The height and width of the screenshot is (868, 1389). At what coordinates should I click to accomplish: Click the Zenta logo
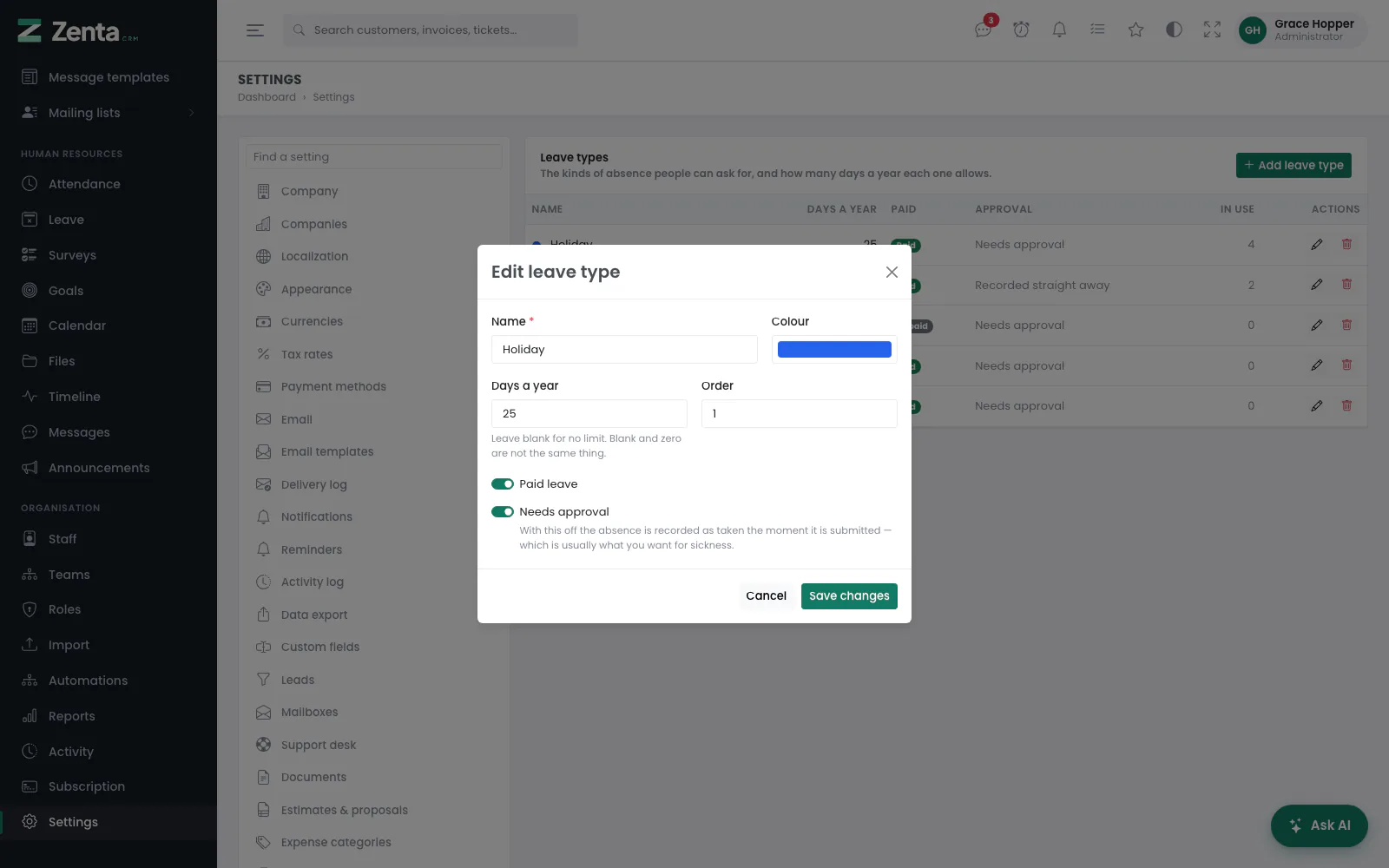tap(78, 31)
